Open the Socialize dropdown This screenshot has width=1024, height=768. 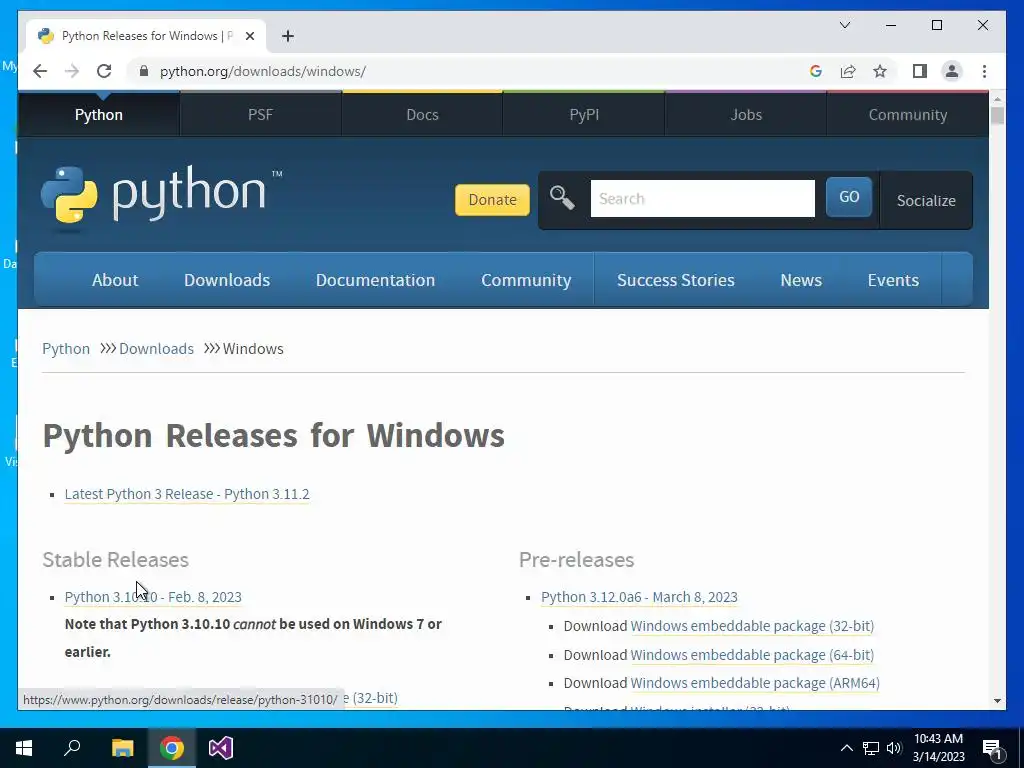[x=926, y=200]
